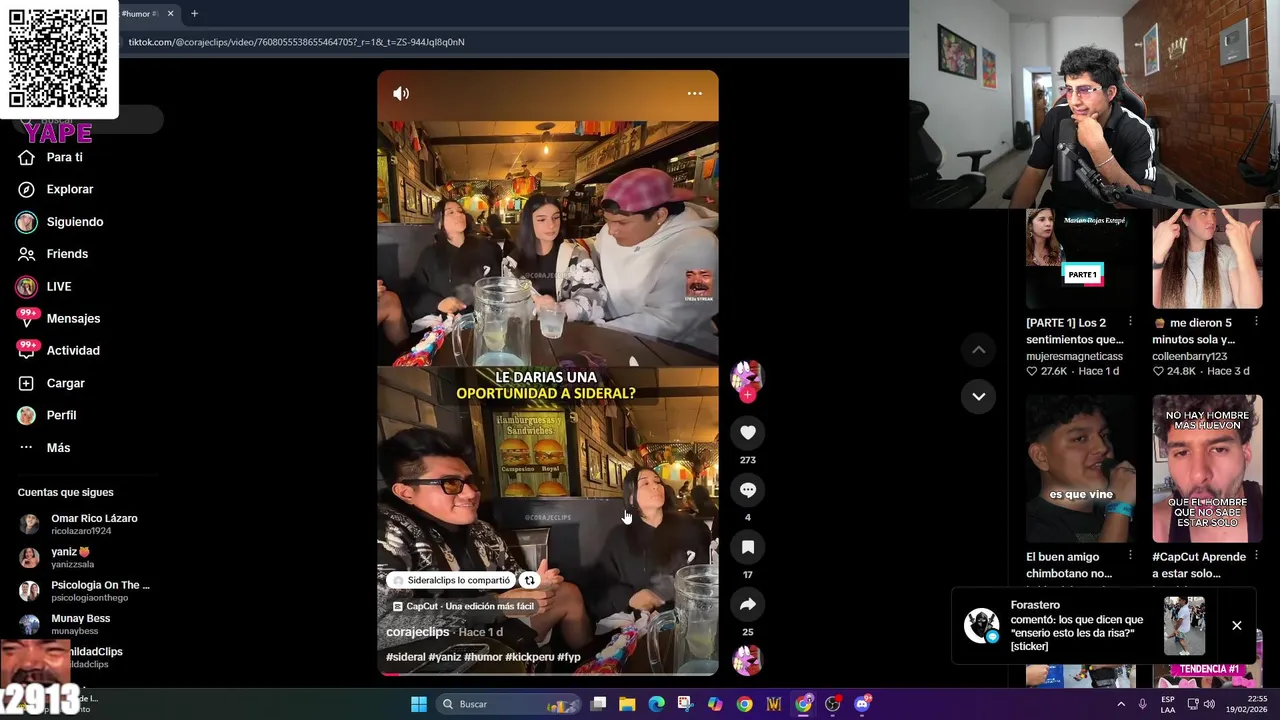Open the volume control in system tray
1280x720 pixels.
click(x=1209, y=704)
